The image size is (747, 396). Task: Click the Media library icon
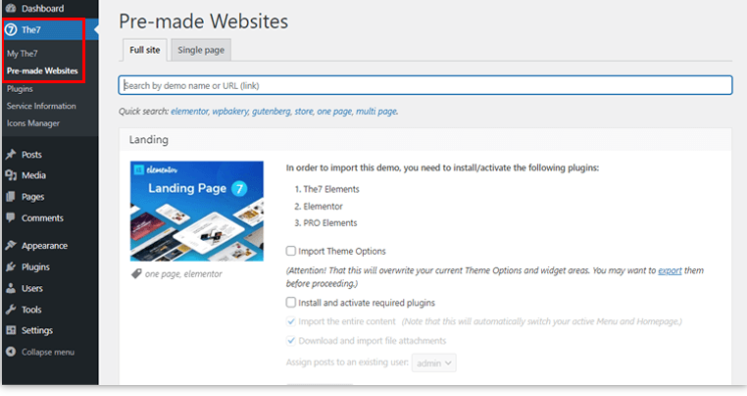tap(11, 175)
